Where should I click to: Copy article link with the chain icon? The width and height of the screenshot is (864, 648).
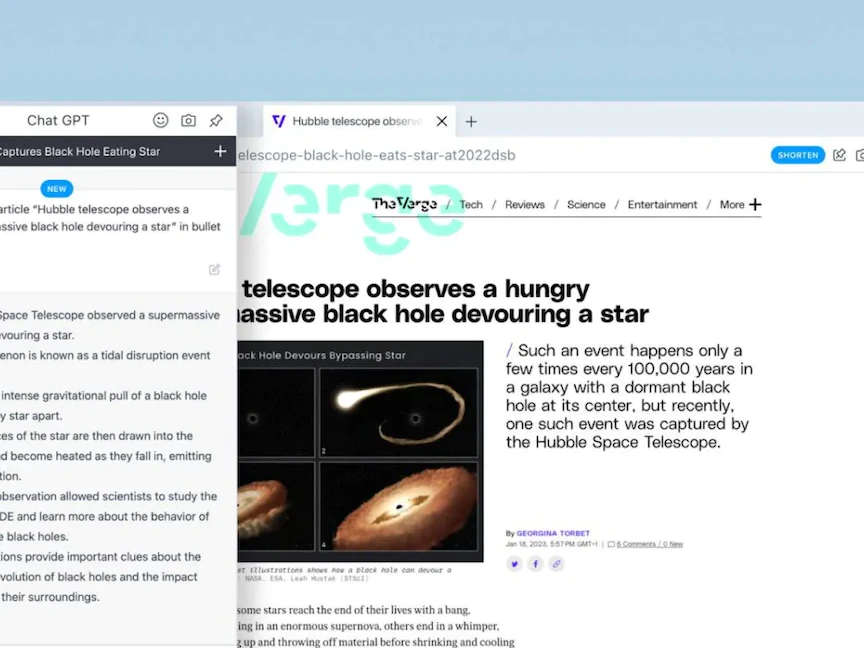(557, 564)
